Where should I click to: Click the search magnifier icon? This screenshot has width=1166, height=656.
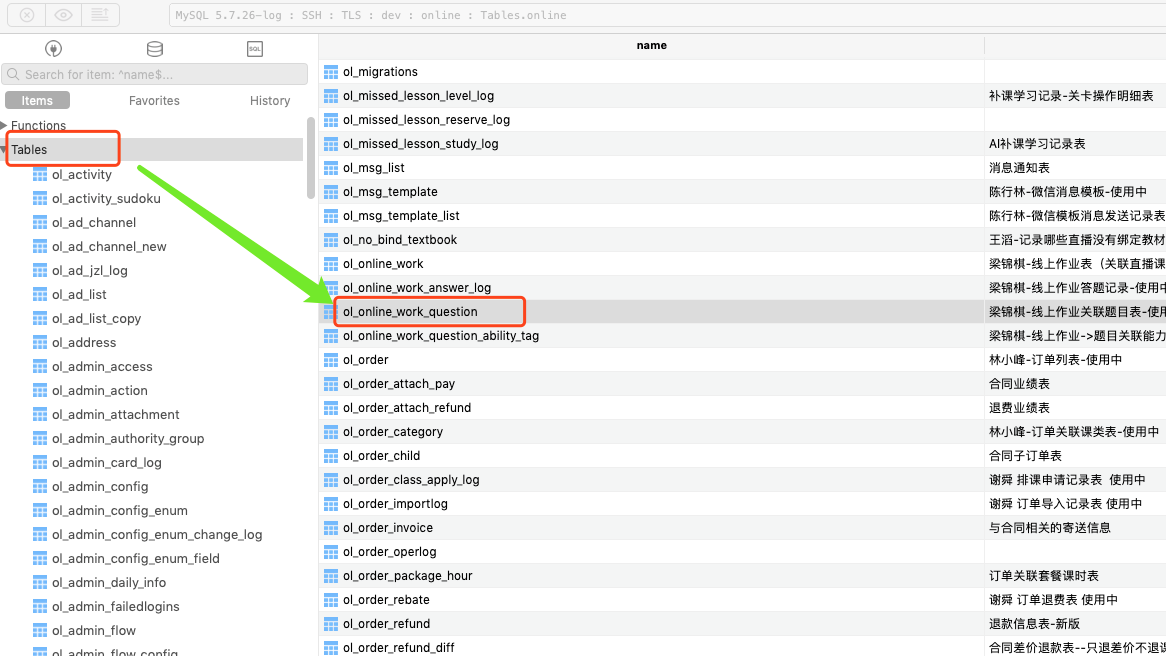(x=13, y=74)
